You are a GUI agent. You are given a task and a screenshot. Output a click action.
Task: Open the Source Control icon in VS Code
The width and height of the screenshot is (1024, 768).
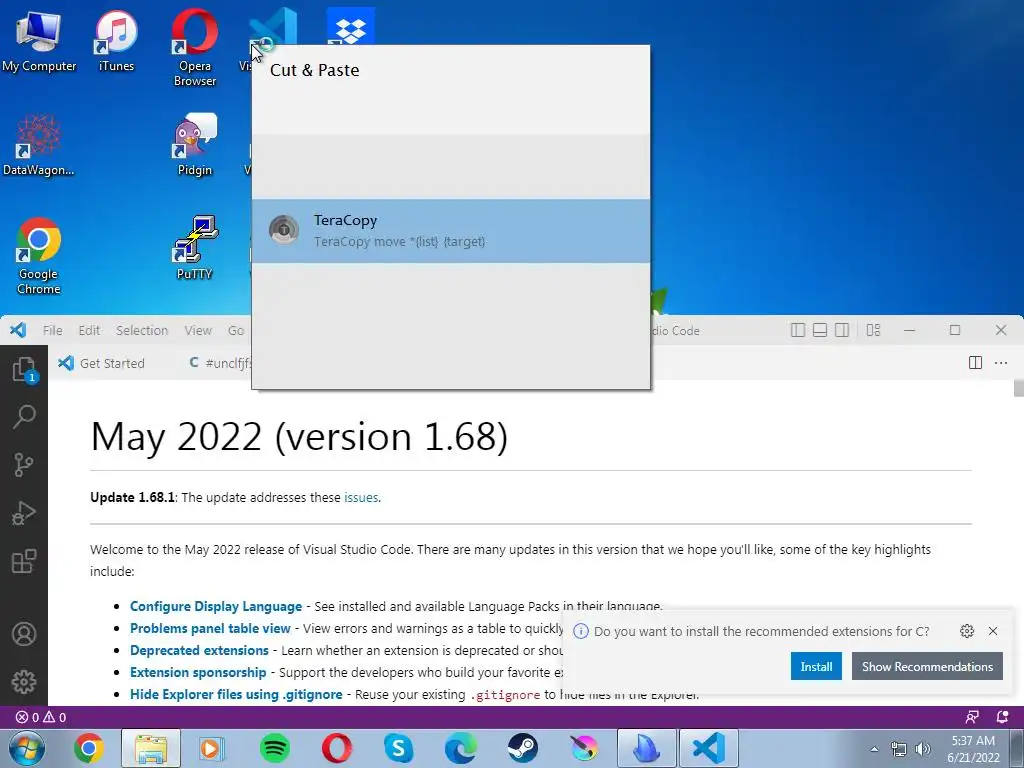click(24, 465)
